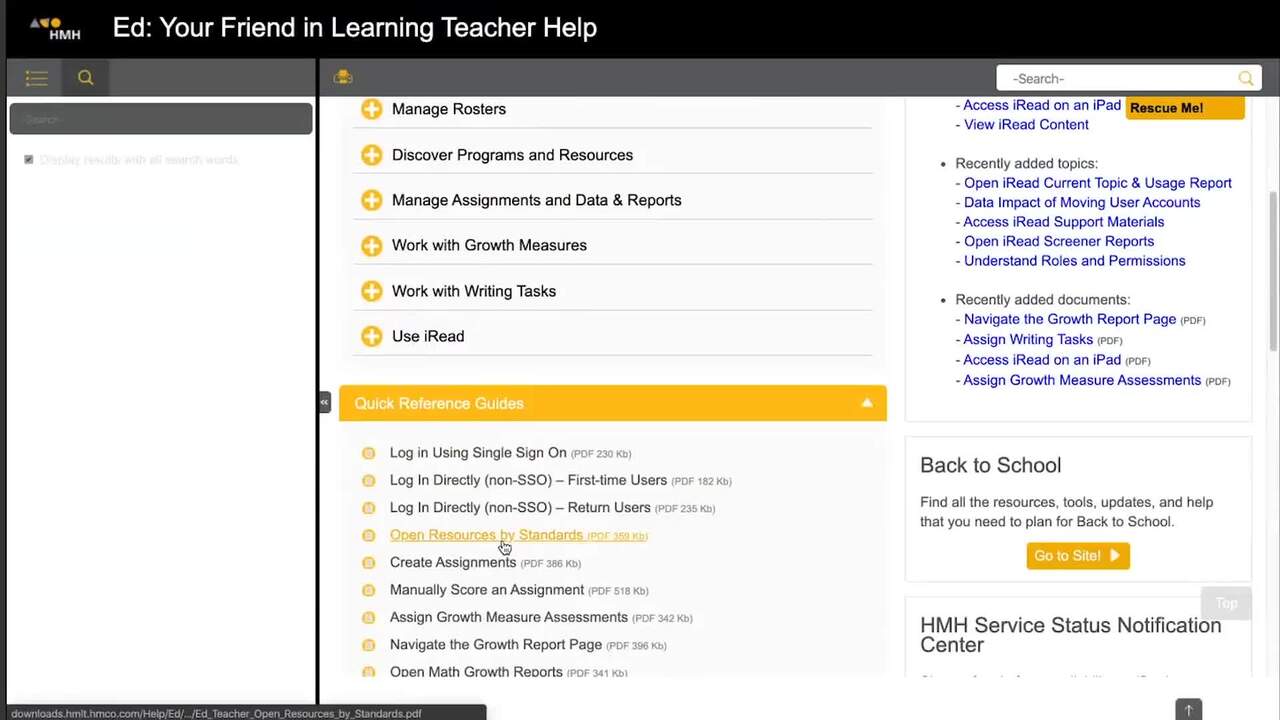Click the HMH logo in header

pos(55,28)
